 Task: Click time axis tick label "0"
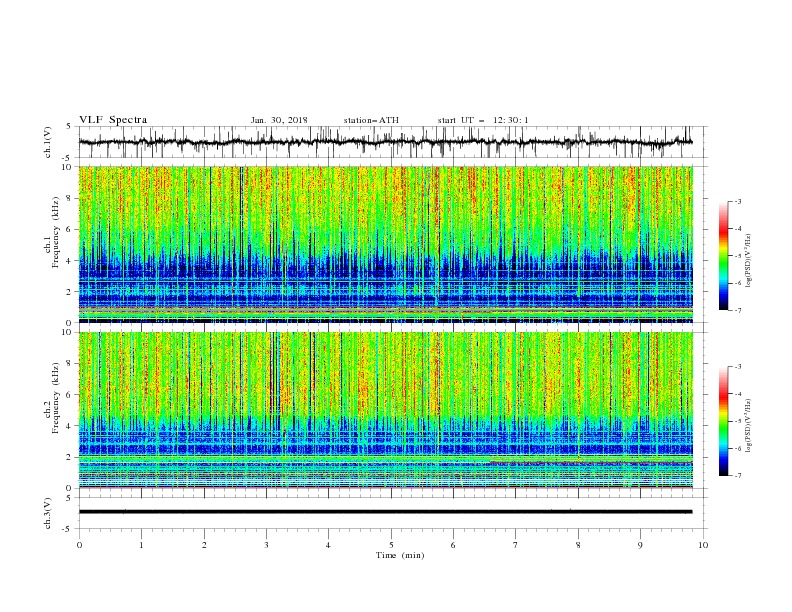[x=79, y=545]
